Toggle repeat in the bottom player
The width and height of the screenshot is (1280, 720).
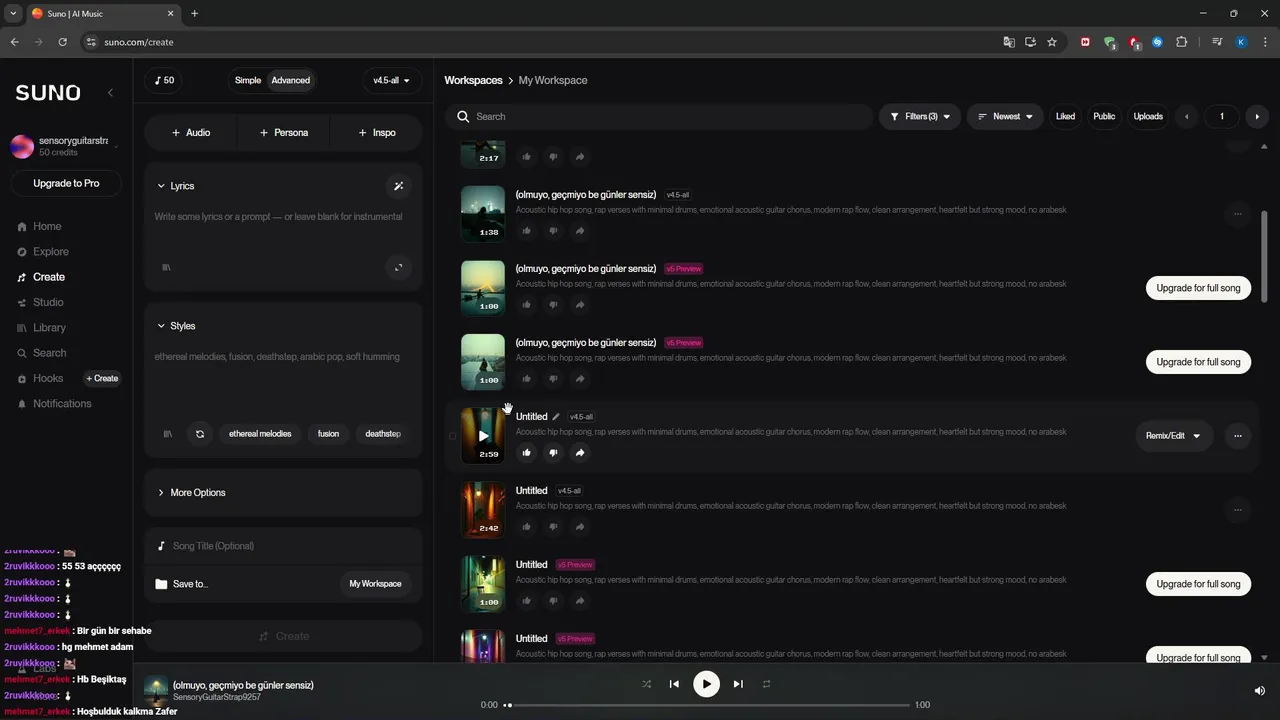[x=766, y=684]
